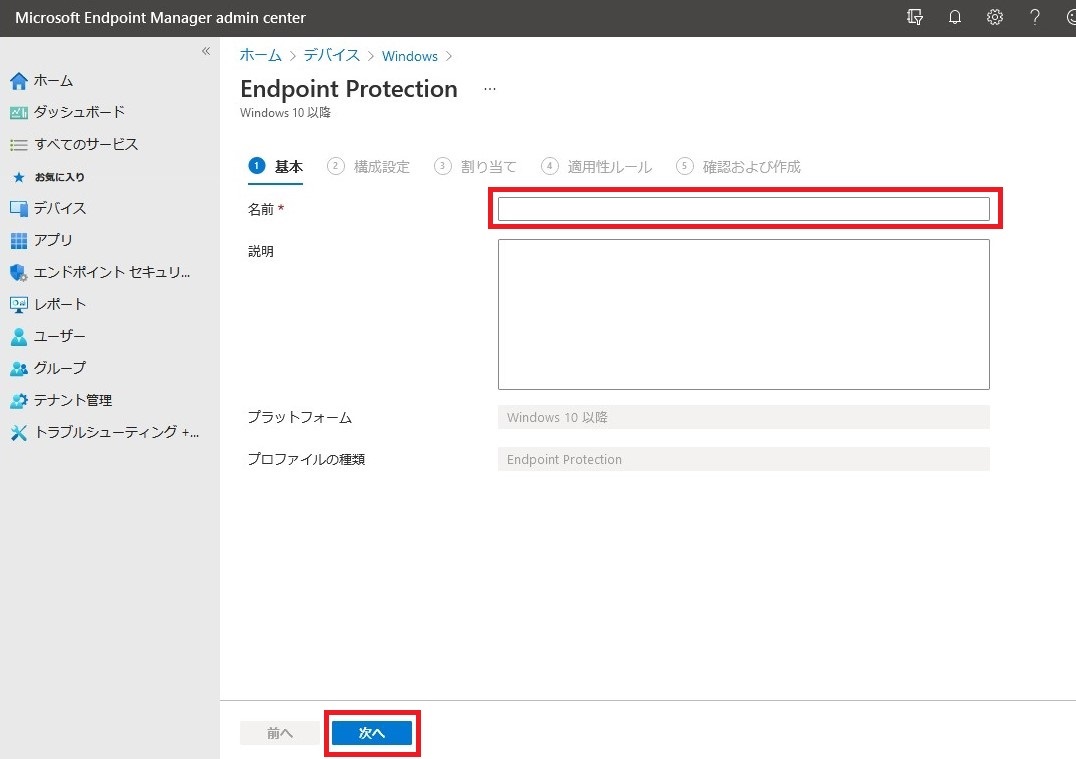The width and height of the screenshot is (1076, 759).
Task: Open グループ in the sidebar
Action: 60,369
